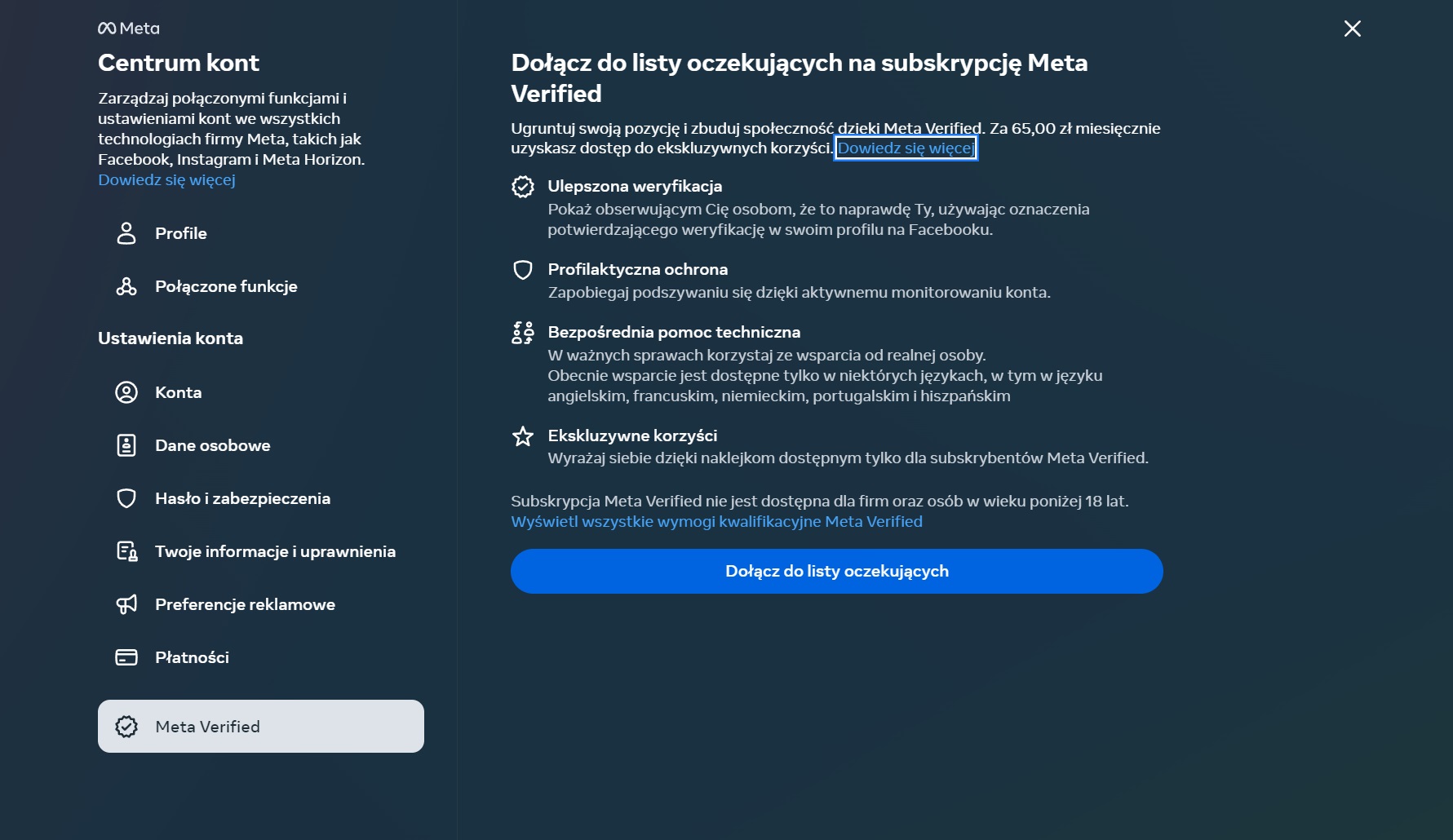Select the highlighted Meta Verified tab
This screenshot has height=840, width=1453.
tap(261, 727)
